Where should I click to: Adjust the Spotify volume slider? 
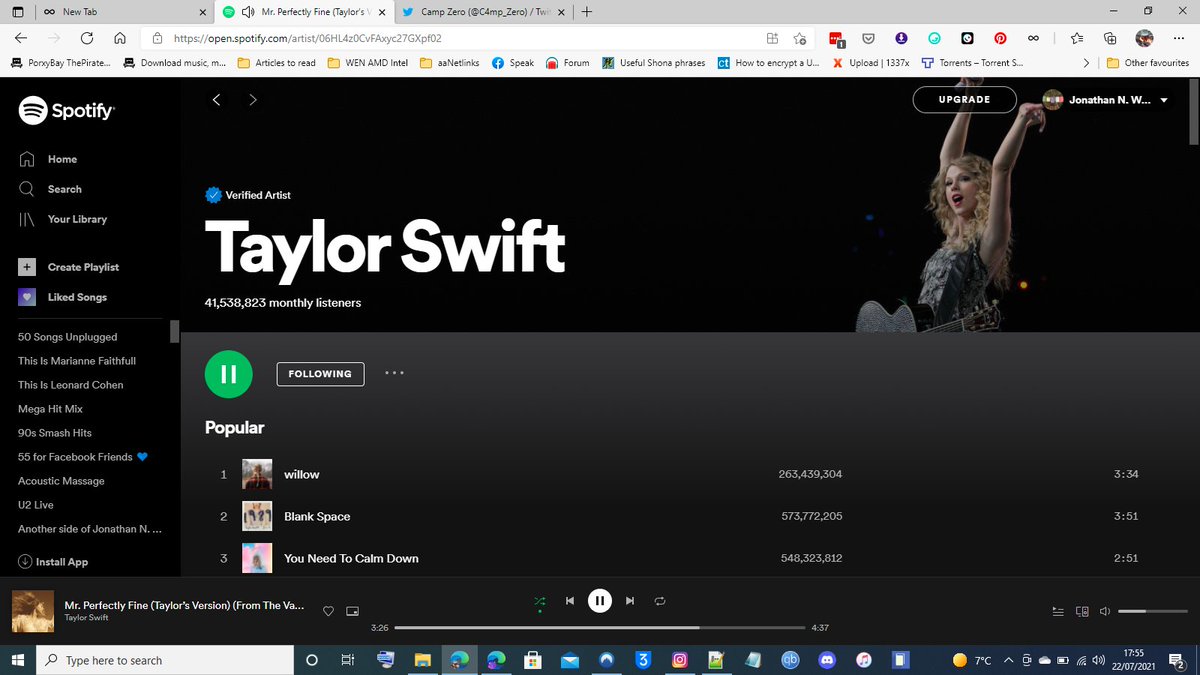pyautogui.click(x=1151, y=611)
